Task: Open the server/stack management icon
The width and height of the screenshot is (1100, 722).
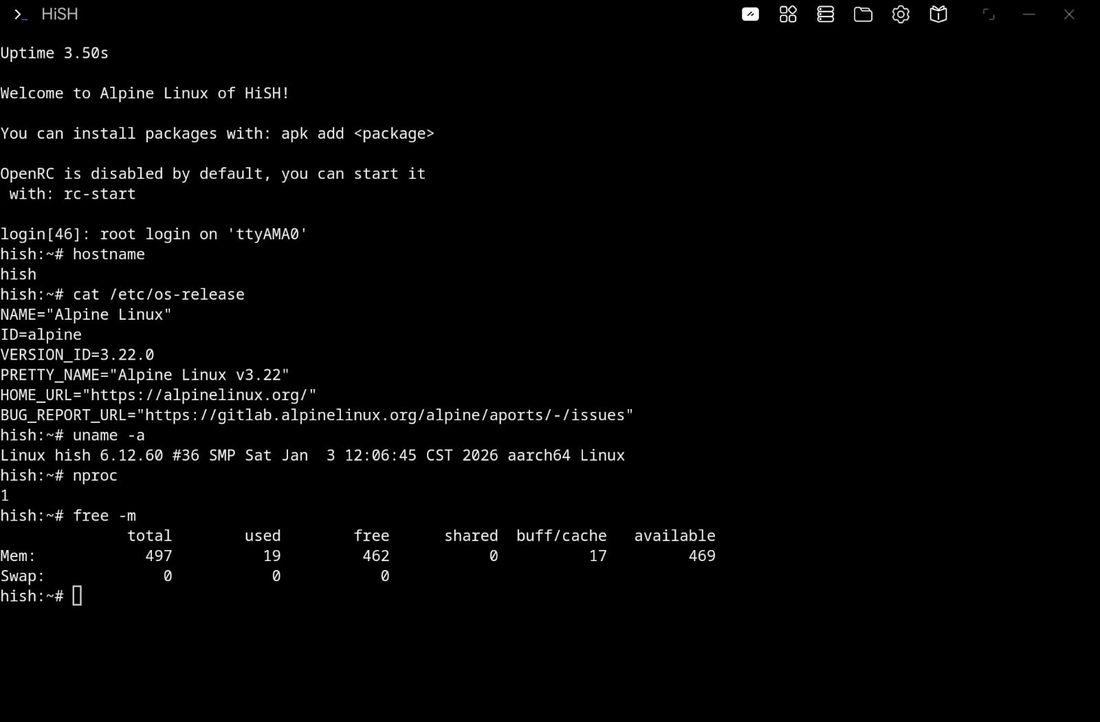Action: coord(825,14)
